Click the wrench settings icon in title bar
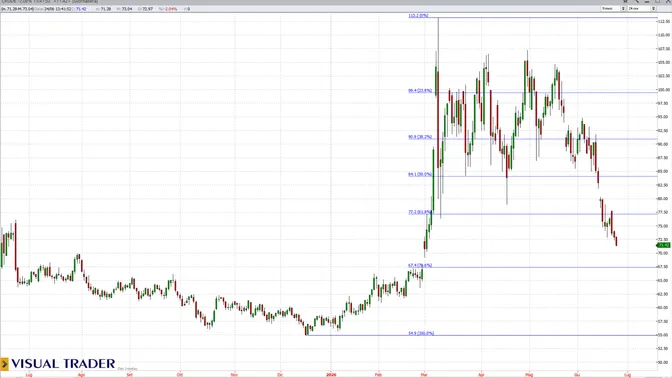The height and width of the screenshot is (378, 672). click(636, 2)
